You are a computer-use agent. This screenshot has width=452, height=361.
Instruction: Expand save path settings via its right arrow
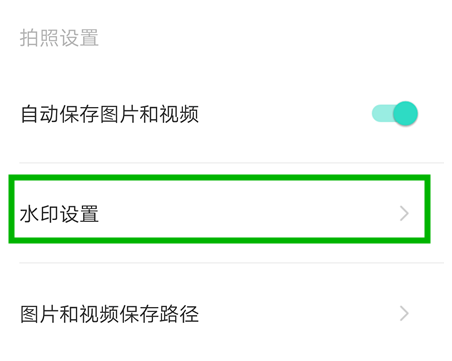404,313
